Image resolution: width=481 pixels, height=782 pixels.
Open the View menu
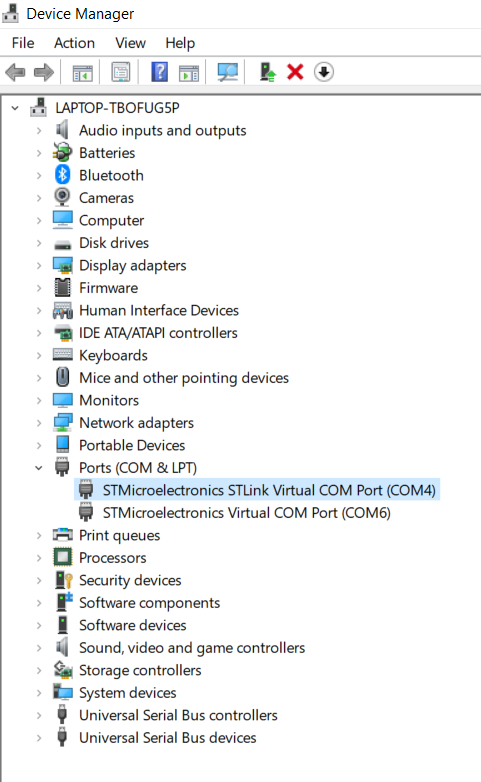(x=130, y=43)
